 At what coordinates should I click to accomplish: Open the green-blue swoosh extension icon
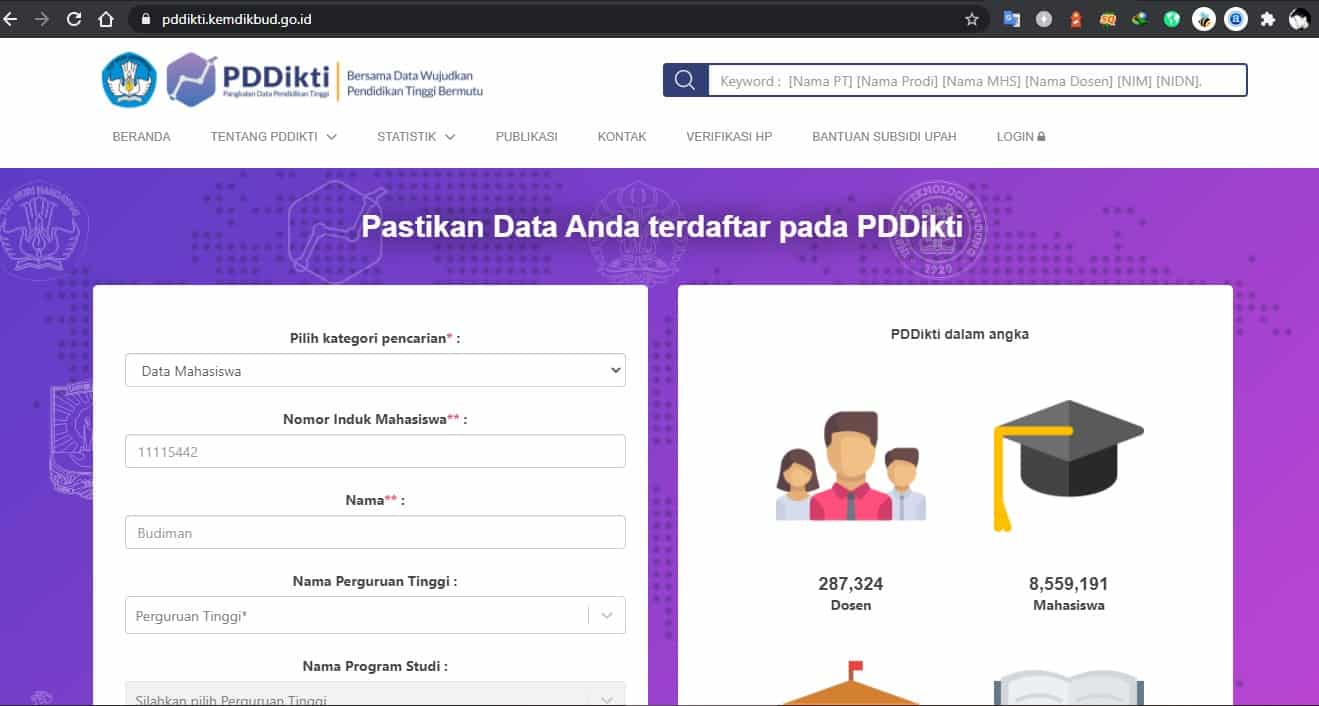click(x=1140, y=18)
